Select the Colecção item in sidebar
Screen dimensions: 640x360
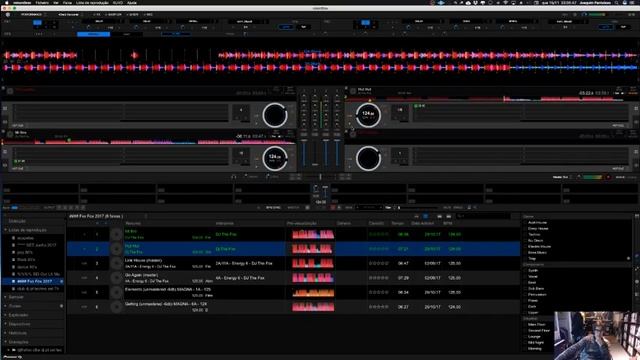tap(17, 221)
